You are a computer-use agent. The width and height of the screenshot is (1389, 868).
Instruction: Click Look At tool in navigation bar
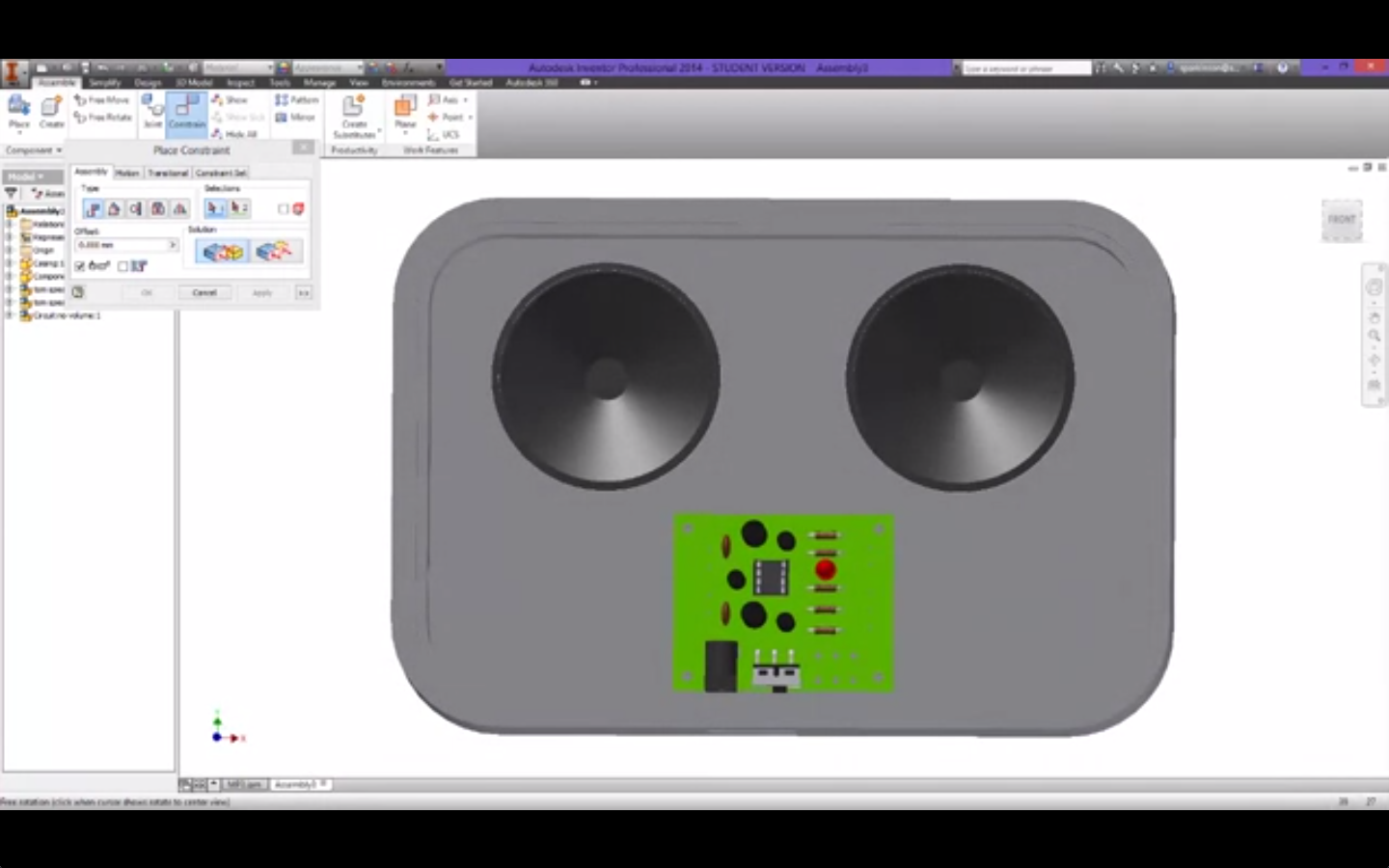[1374, 385]
